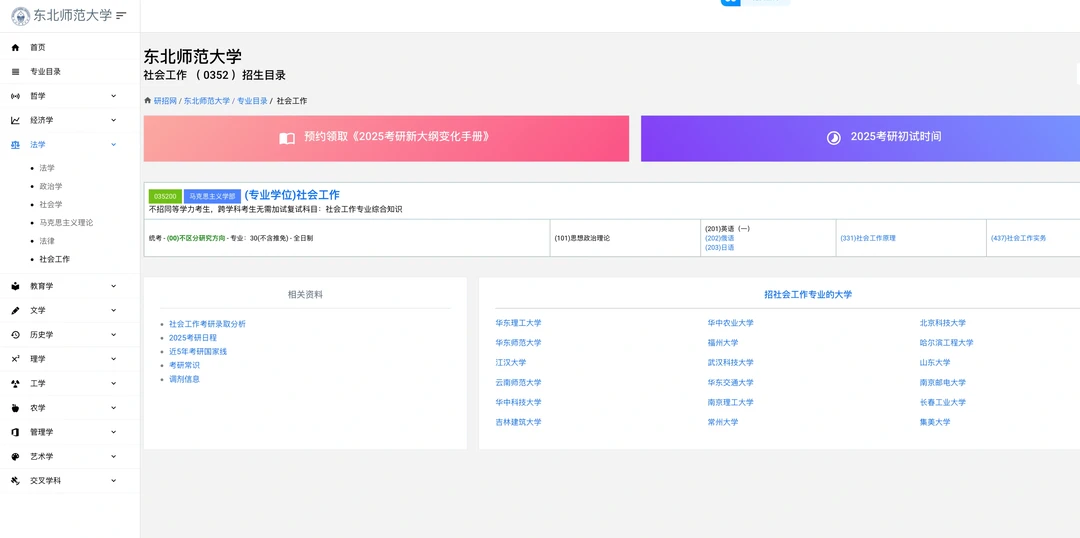
Task: Expand the 管理学 chevron
Action: 114,432
